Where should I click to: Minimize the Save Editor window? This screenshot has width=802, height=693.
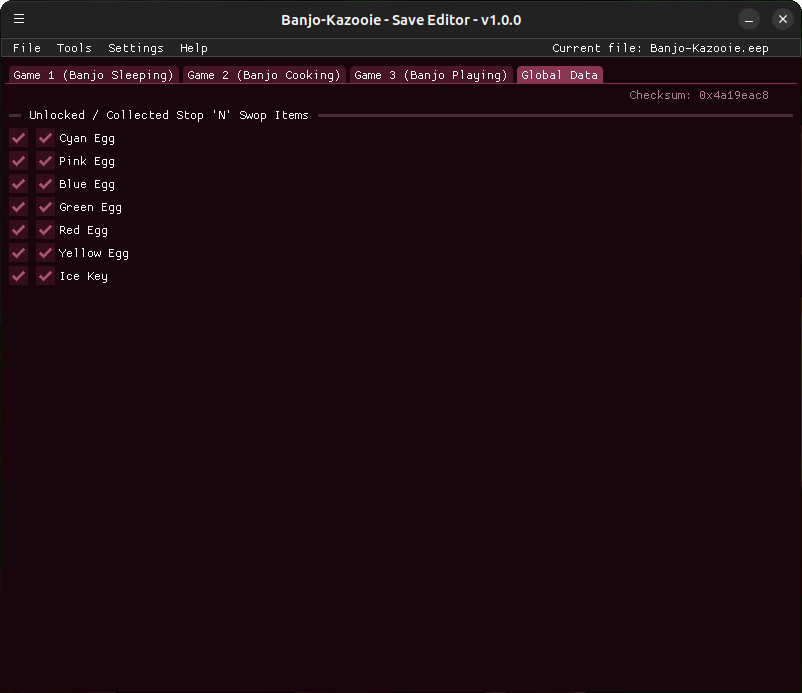point(749,19)
